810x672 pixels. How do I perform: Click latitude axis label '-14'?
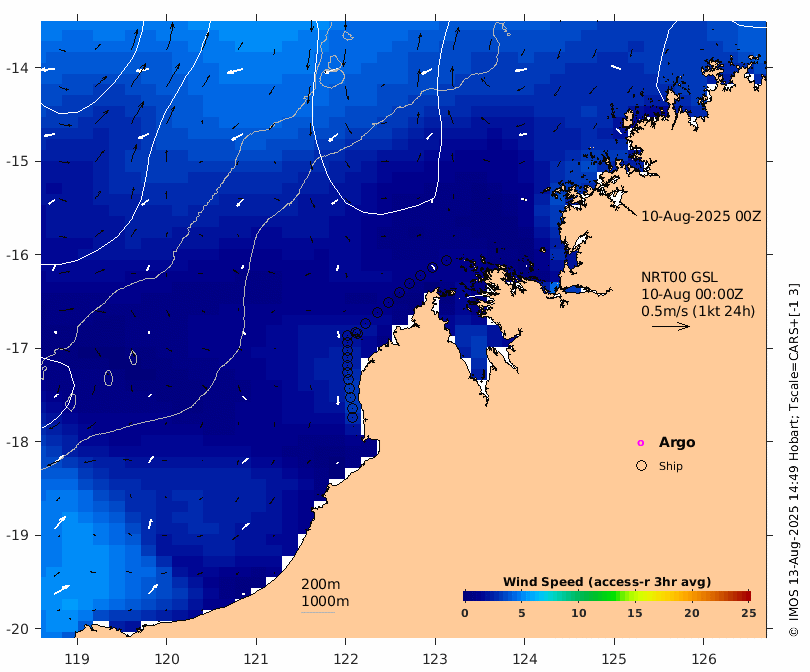point(17,68)
